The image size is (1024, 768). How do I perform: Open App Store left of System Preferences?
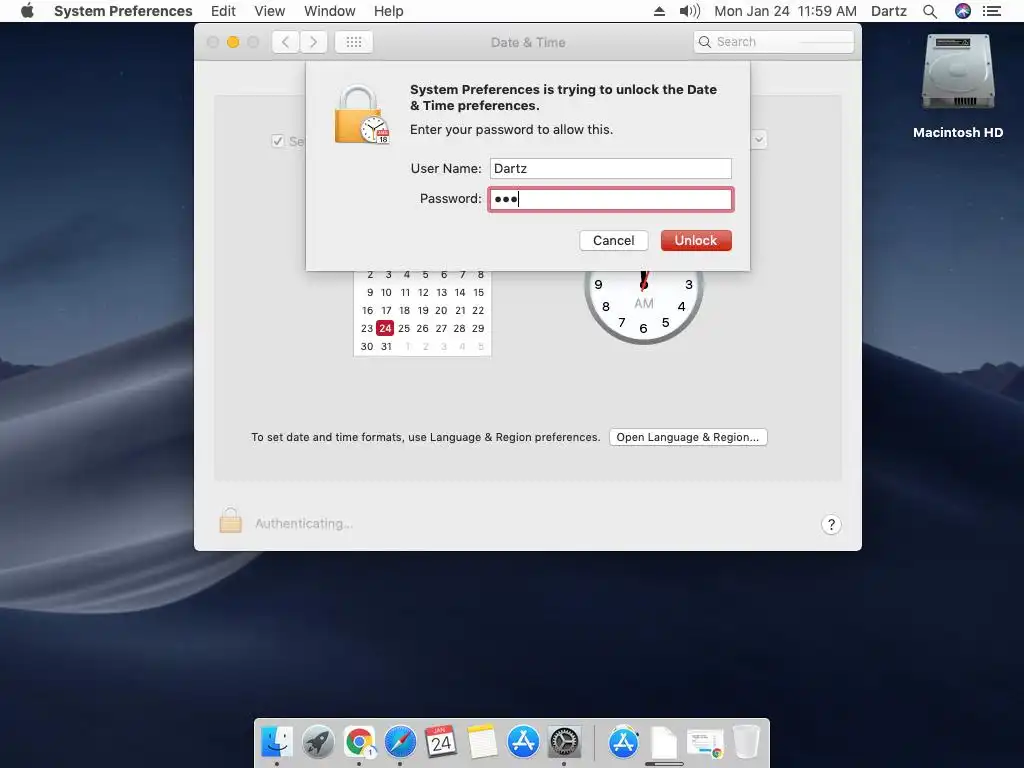(x=523, y=743)
